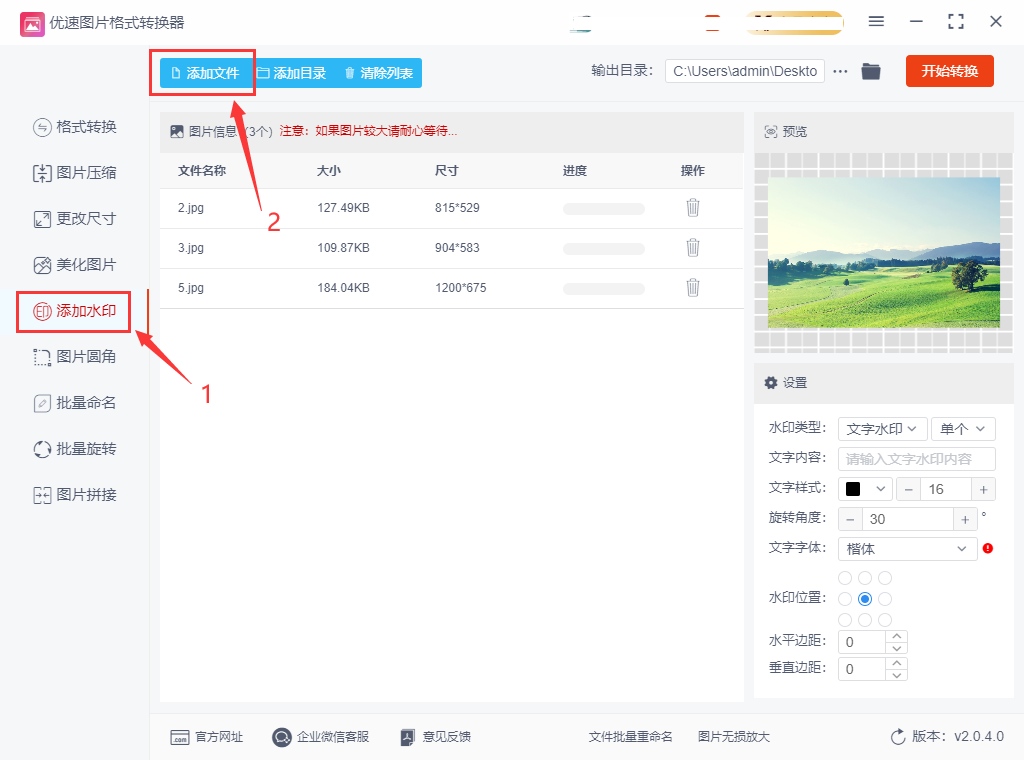The width and height of the screenshot is (1024, 760).
Task: Click the rotation angle 30 value field
Action: pos(908,519)
